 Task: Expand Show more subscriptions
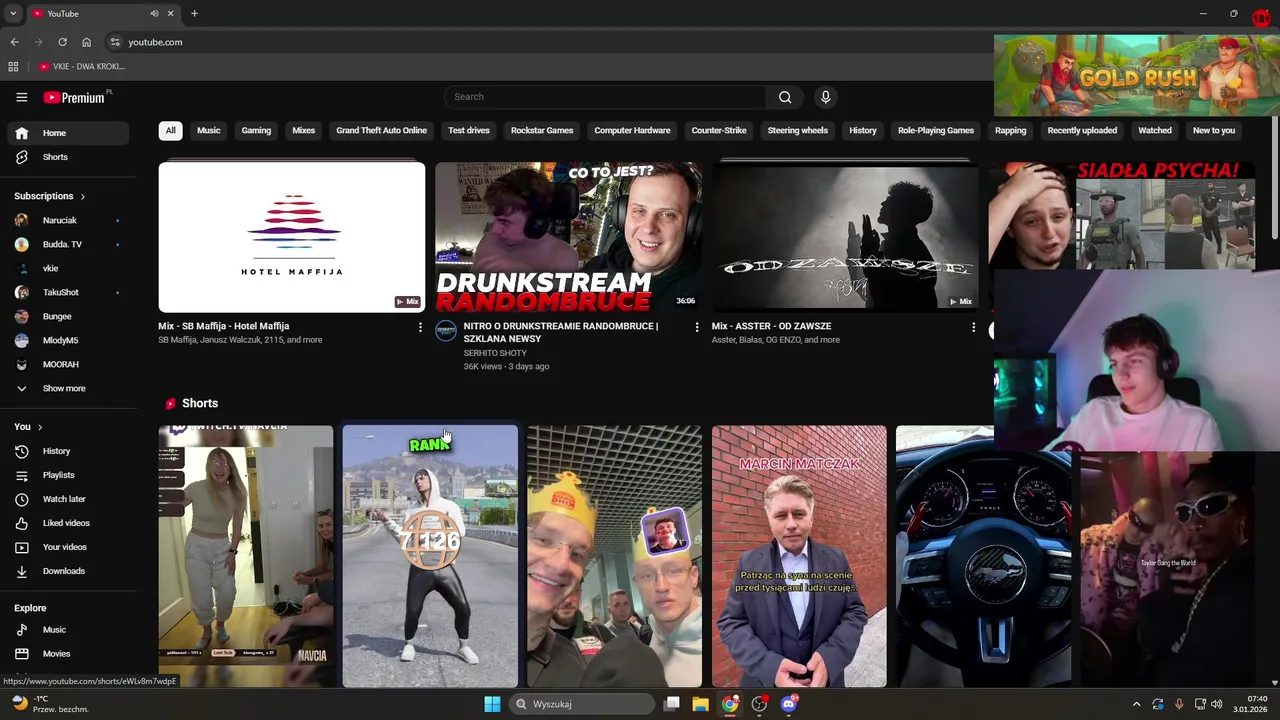tap(68, 388)
